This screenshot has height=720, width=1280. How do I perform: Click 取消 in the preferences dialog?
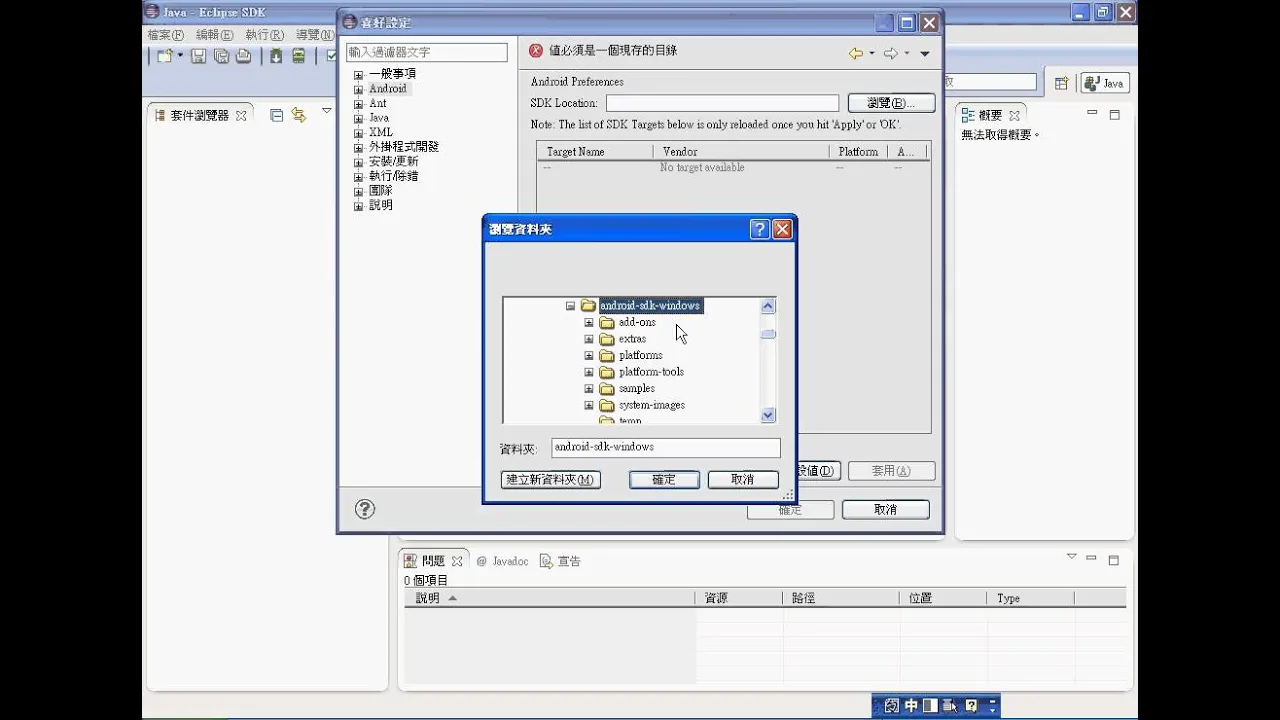(x=886, y=509)
